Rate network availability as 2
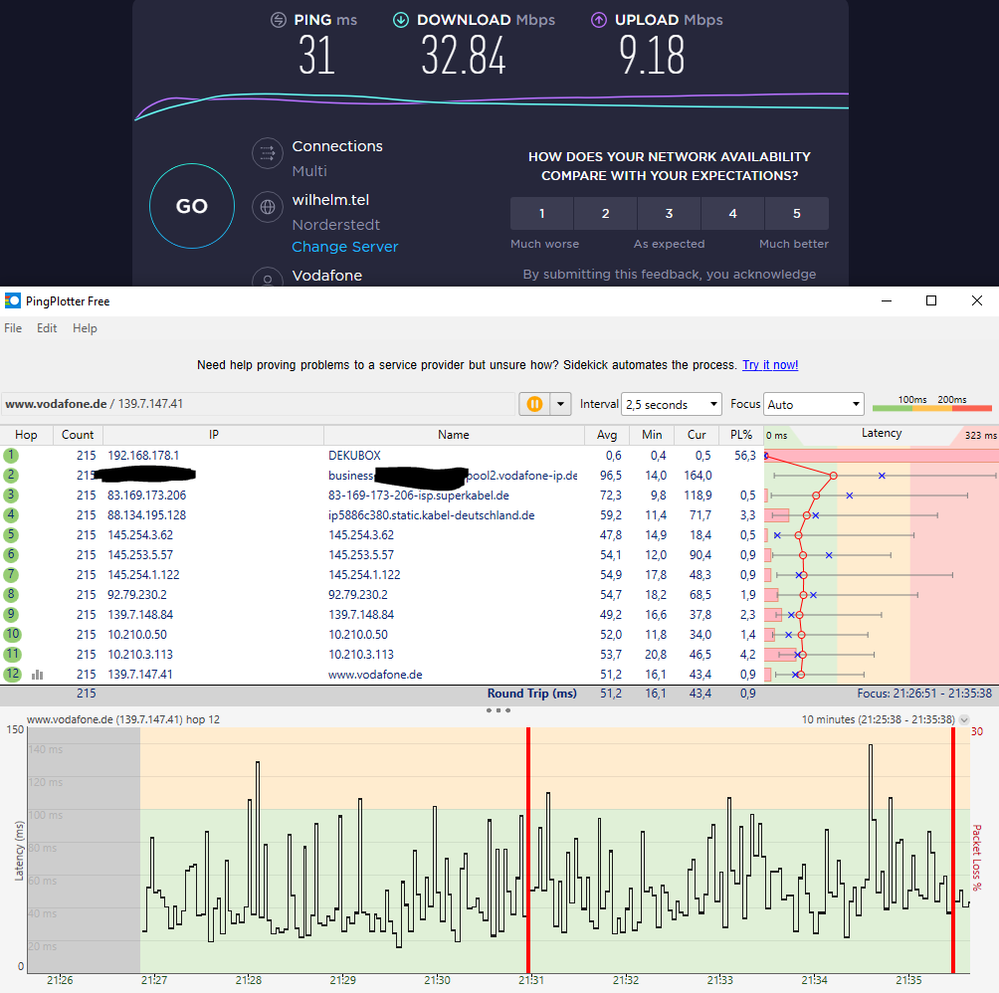The width and height of the screenshot is (999, 993). (605, 213)
